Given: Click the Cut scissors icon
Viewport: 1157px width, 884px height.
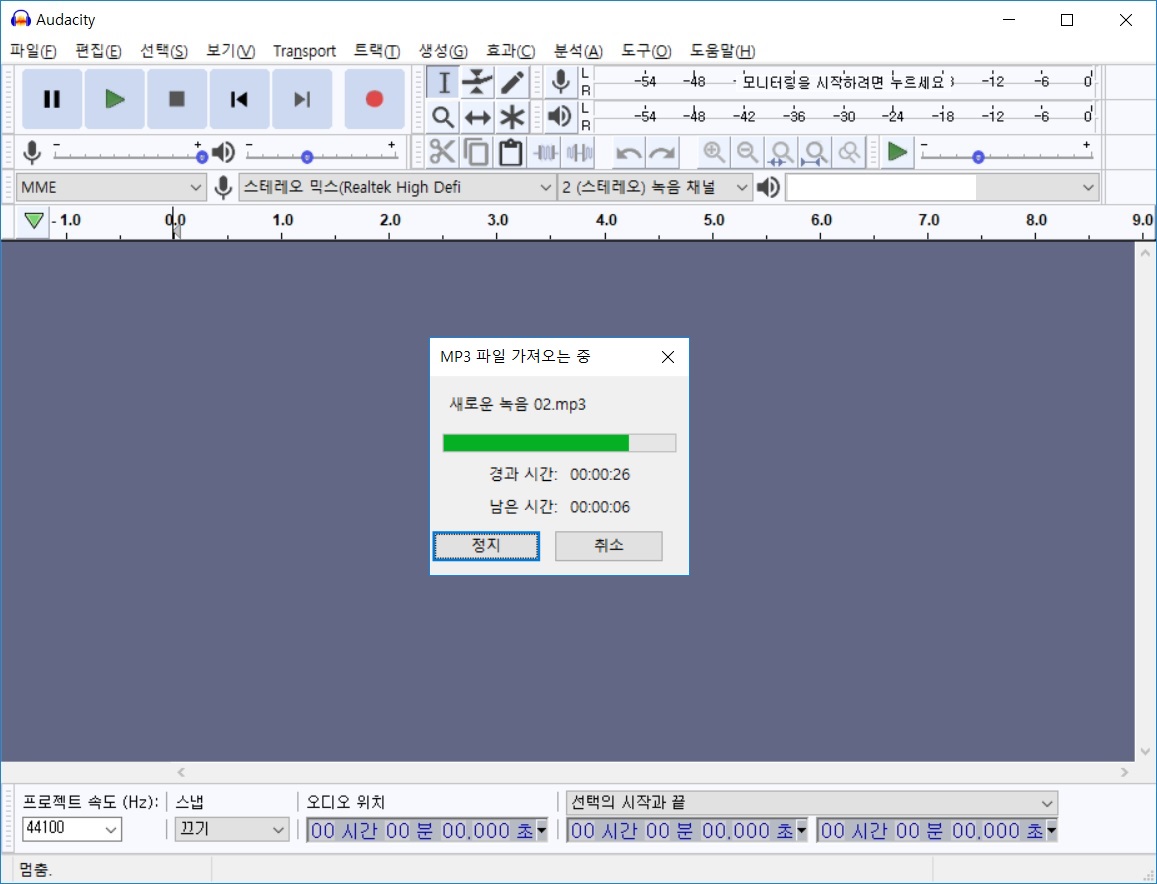Looking at the screenshot, I should click(442, 153).
